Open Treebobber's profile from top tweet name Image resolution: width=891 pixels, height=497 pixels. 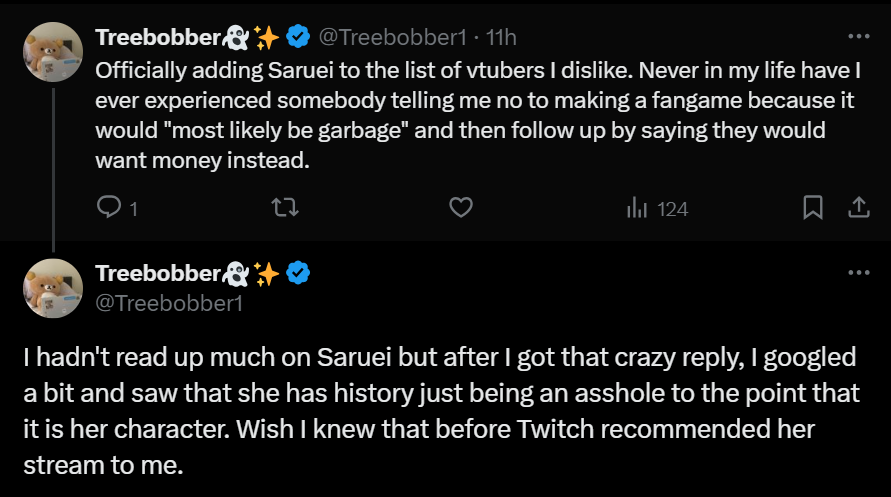(x=157, y=37)
